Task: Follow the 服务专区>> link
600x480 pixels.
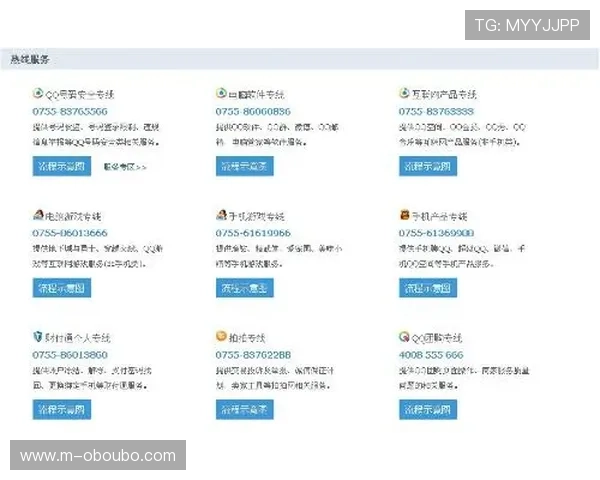Action: (125, 167)
